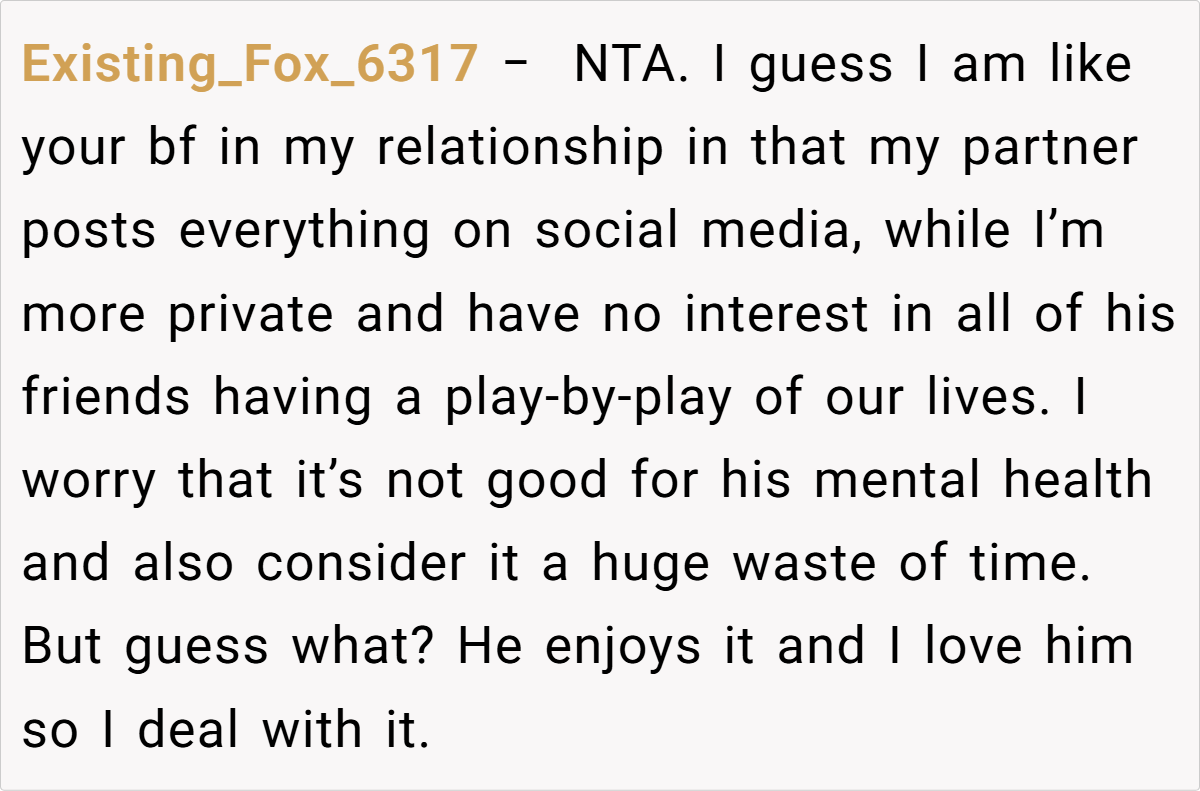Image resolution: width=1200 pixels, height=791 pixels.
Task: Click the word "relationship" in the second line
Action: click(x=520, y=149)
